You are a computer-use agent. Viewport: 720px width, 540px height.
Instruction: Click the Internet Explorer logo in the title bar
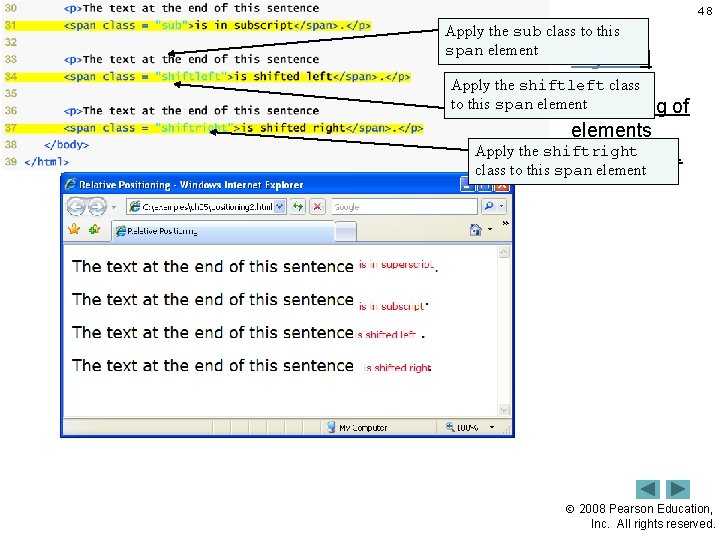point(70,184)
